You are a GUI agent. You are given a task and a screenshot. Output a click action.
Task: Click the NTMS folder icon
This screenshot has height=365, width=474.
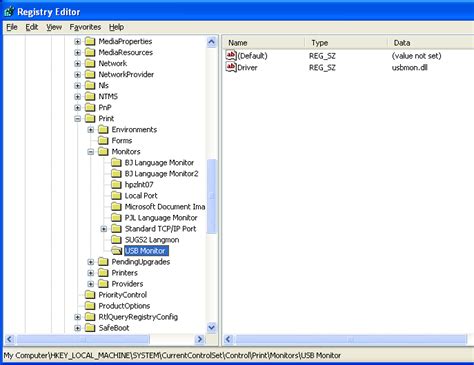pos(90,96)
